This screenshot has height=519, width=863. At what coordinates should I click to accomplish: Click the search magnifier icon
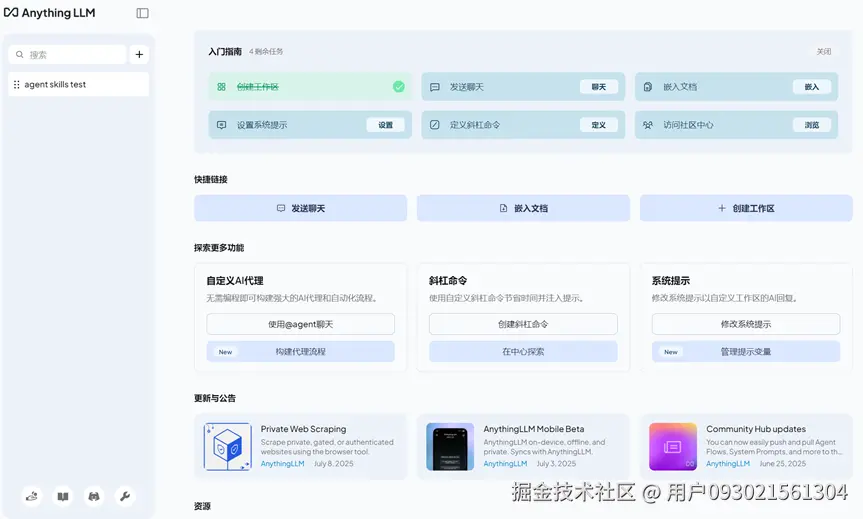pos(19,54)
